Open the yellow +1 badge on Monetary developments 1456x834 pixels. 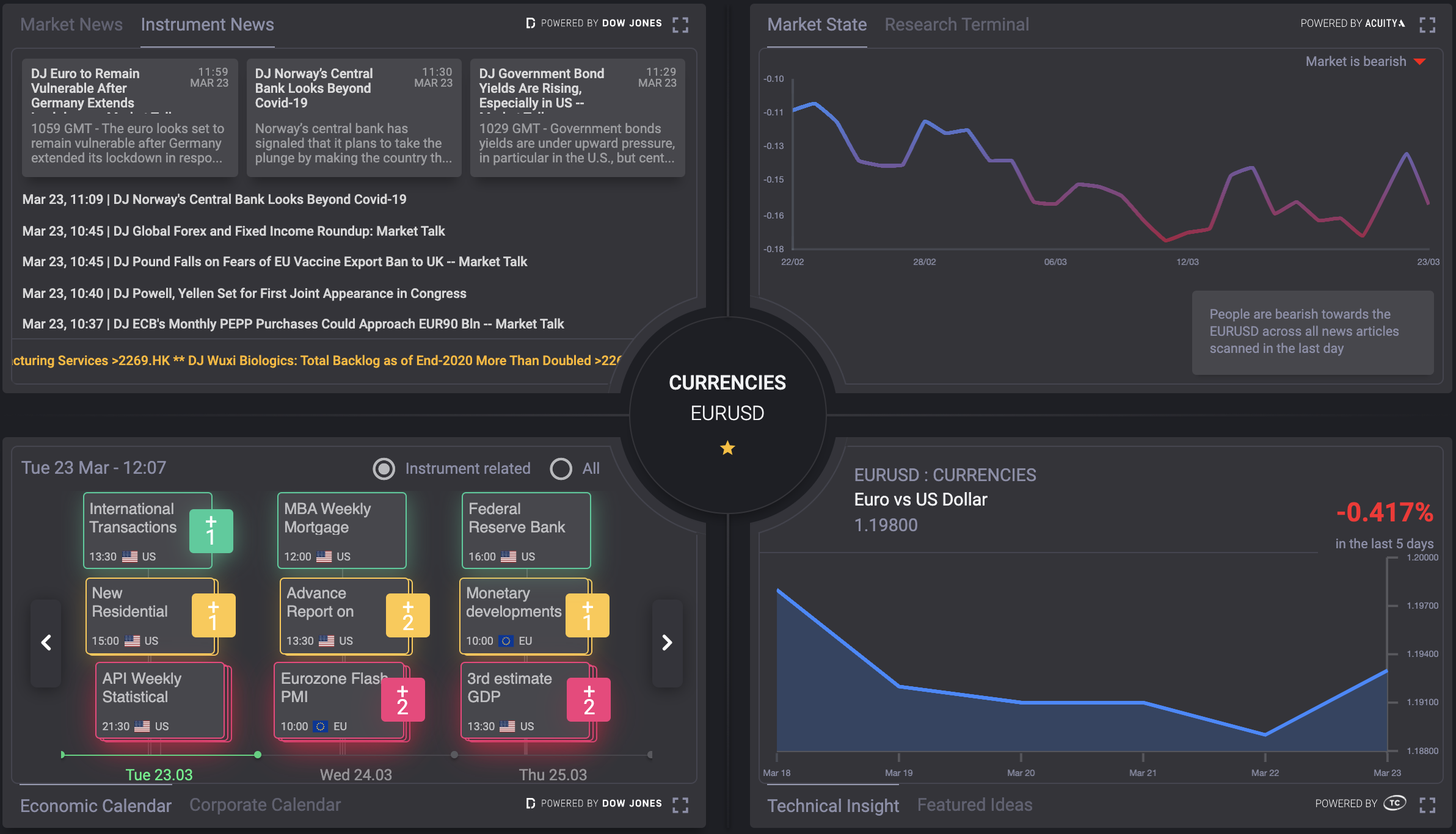(x=588, y=615)
